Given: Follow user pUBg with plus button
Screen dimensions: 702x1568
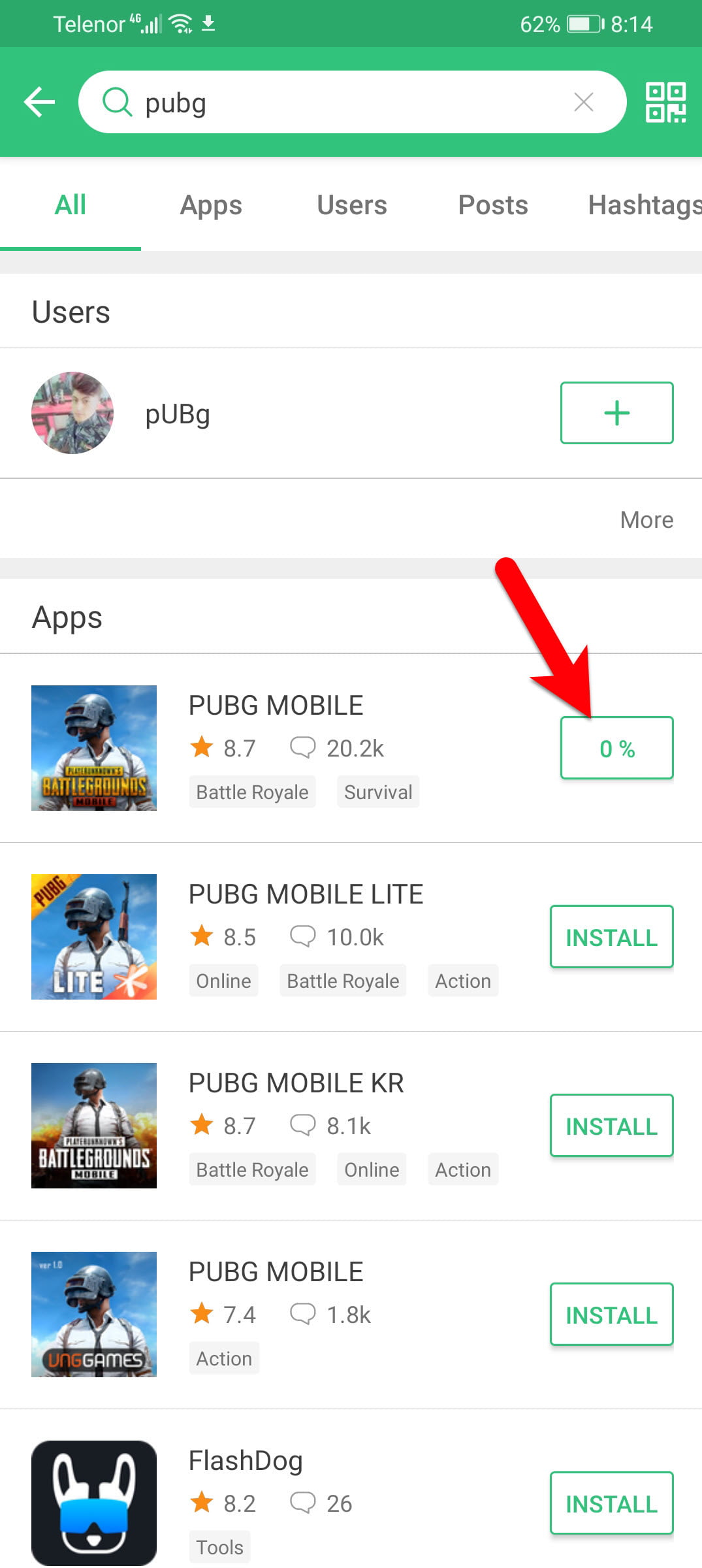Looking at the screenshot, I should pyautogui.click(x=616, y=413).
